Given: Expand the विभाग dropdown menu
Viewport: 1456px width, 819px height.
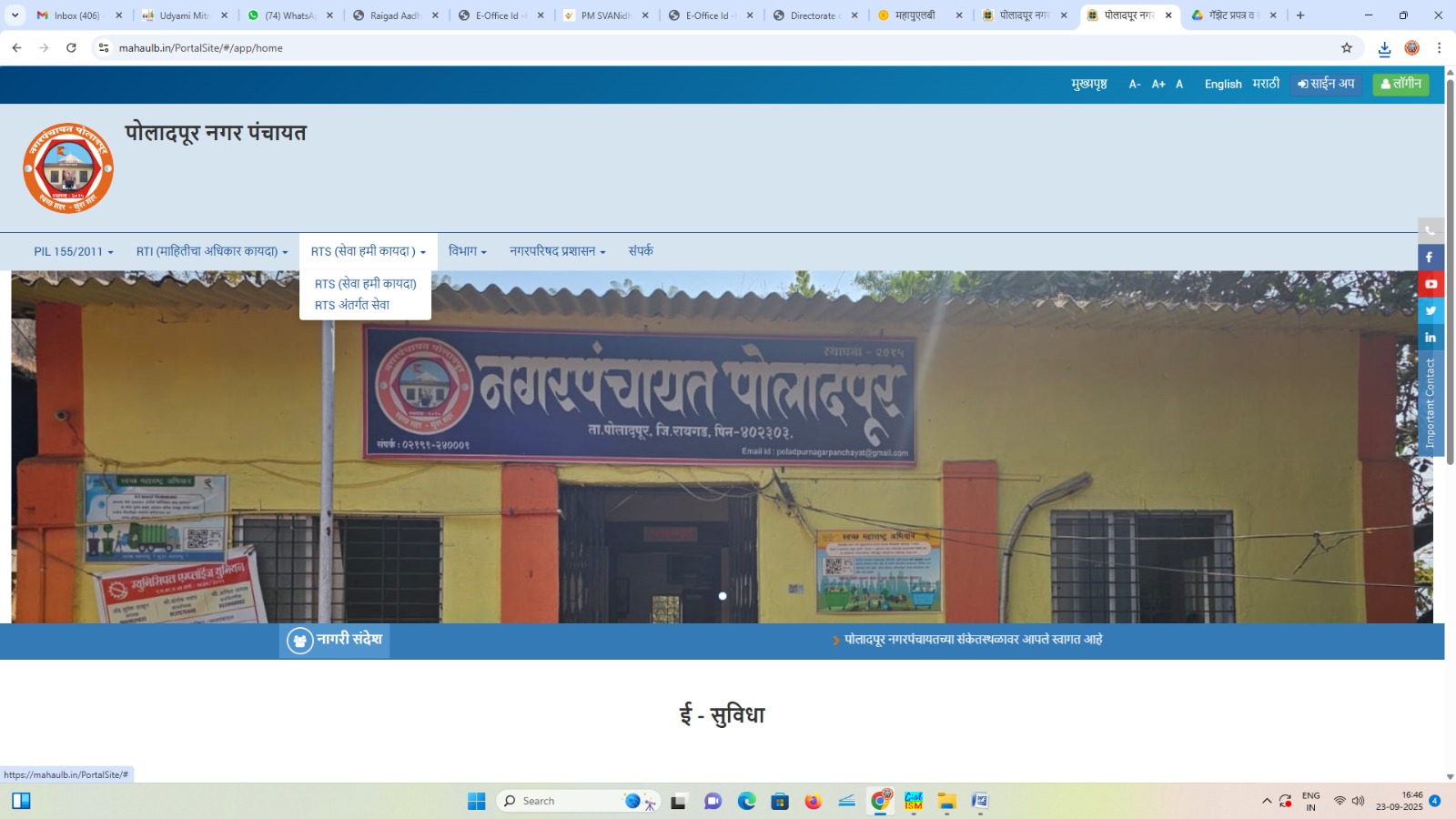Looking at the screenshot, I should pos(467,252).
